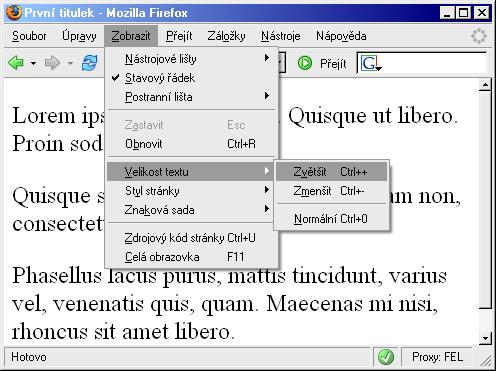Expand the Znaková sada submenu

click(191, 210)
